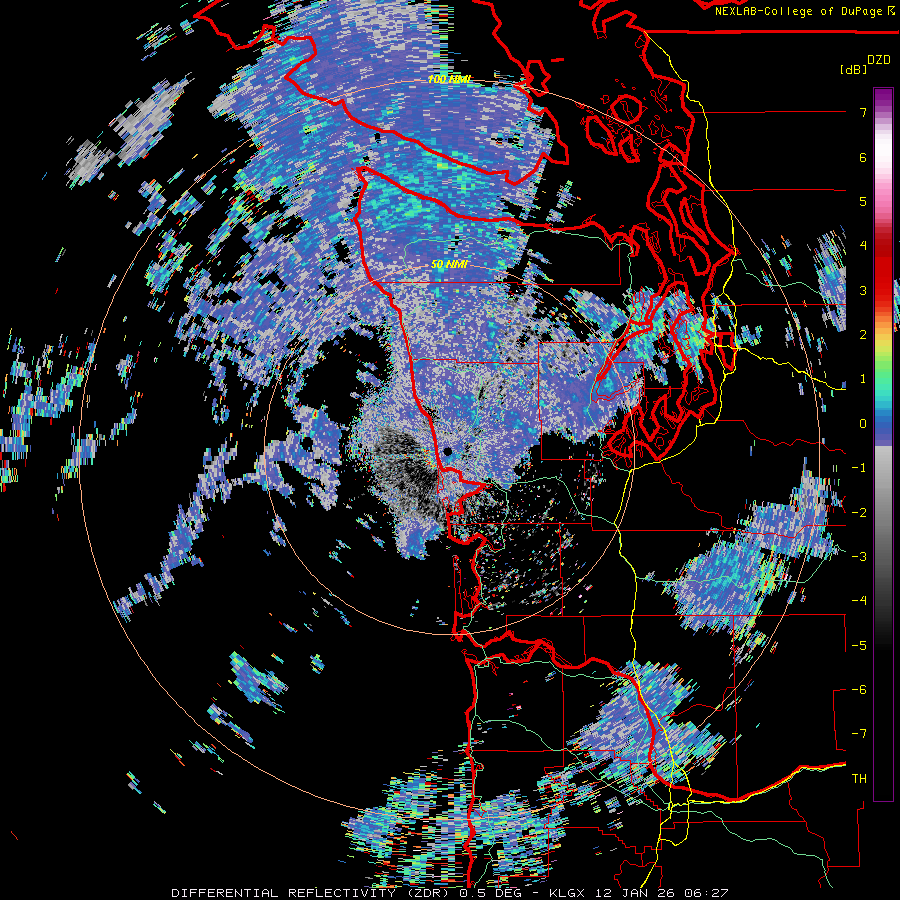The width and height of the screenshot is (900, 900).
Task: Click the 3 value on color scale
Action: click(x=863, y=290)
